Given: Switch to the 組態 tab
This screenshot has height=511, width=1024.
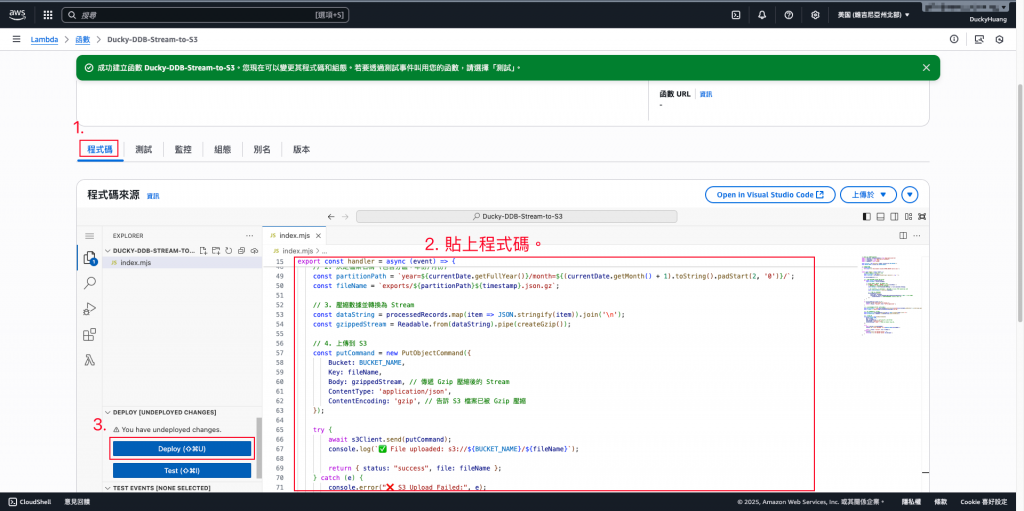Looking at the screenshot, I should (223, 149).
